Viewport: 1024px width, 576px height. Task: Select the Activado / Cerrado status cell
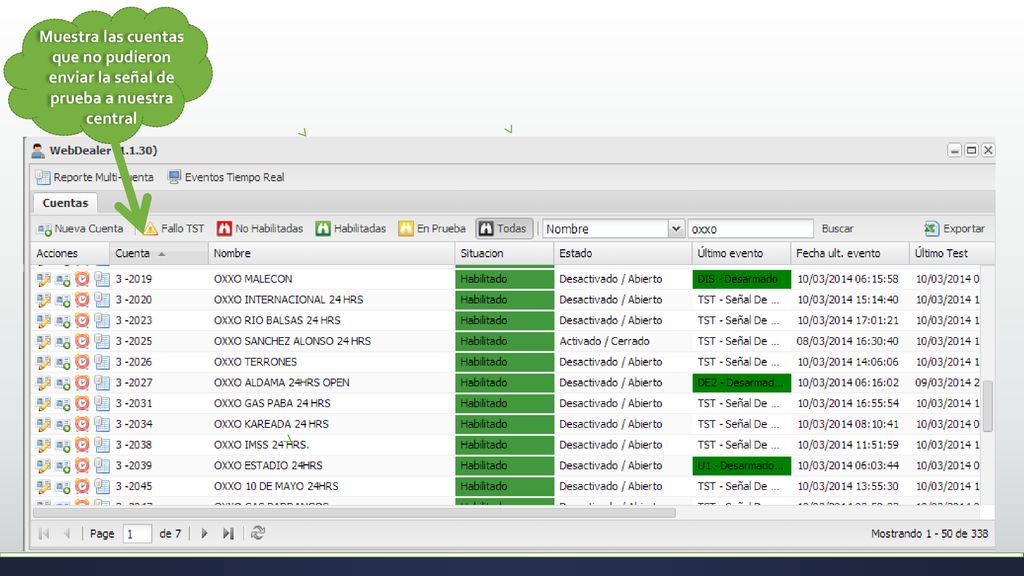622,341
